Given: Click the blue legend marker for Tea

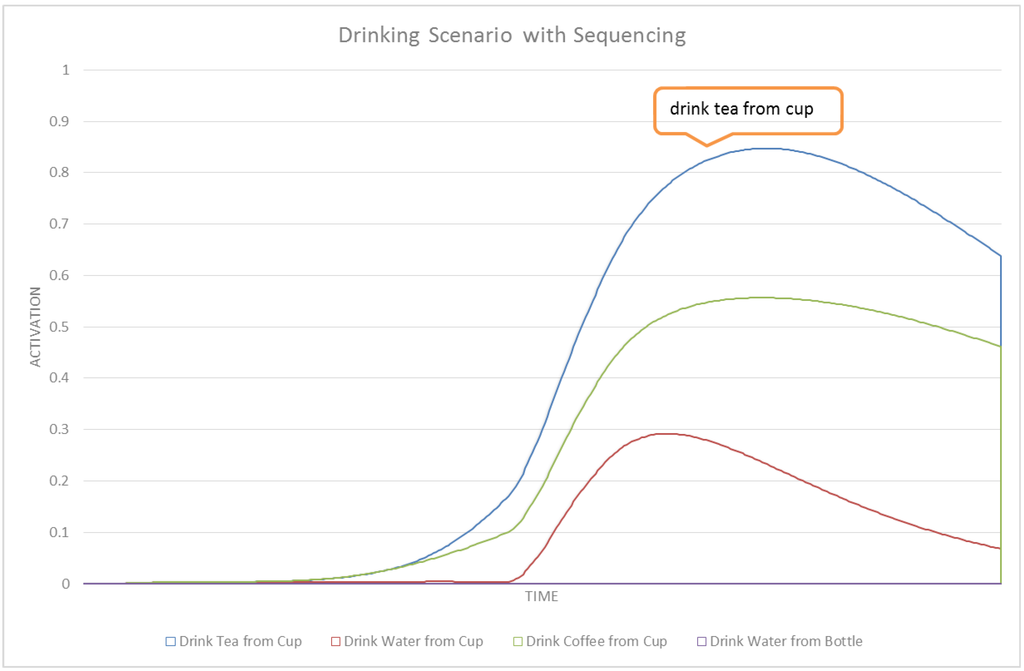Looking at the screenshot, I should pos(170,641).
